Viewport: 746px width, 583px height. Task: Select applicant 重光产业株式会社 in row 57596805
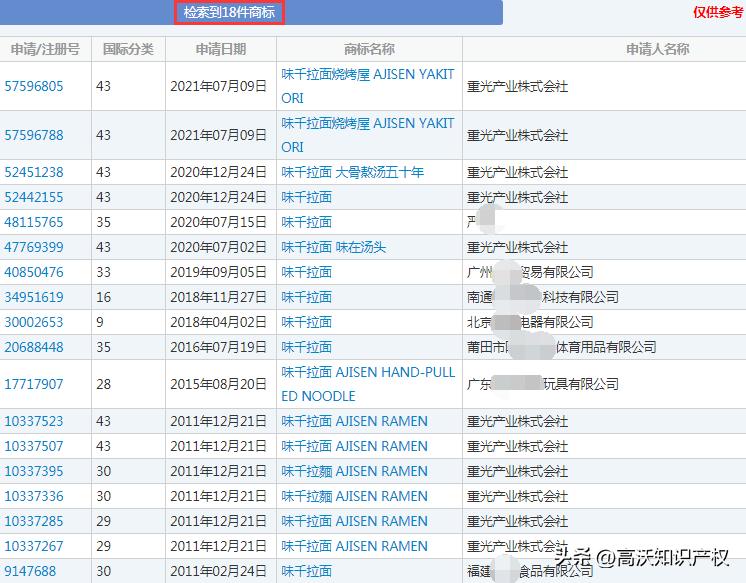coord(517,87)
